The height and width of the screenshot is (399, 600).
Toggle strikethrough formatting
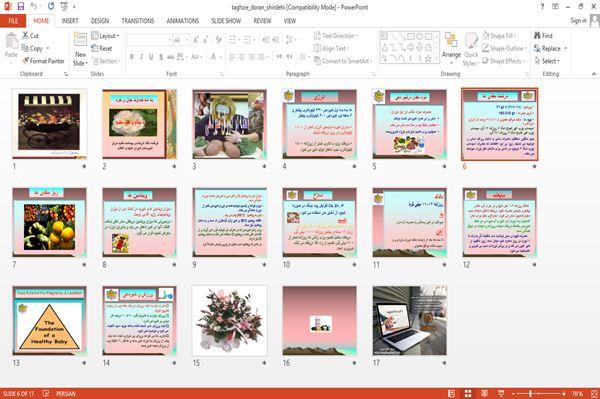170,57
